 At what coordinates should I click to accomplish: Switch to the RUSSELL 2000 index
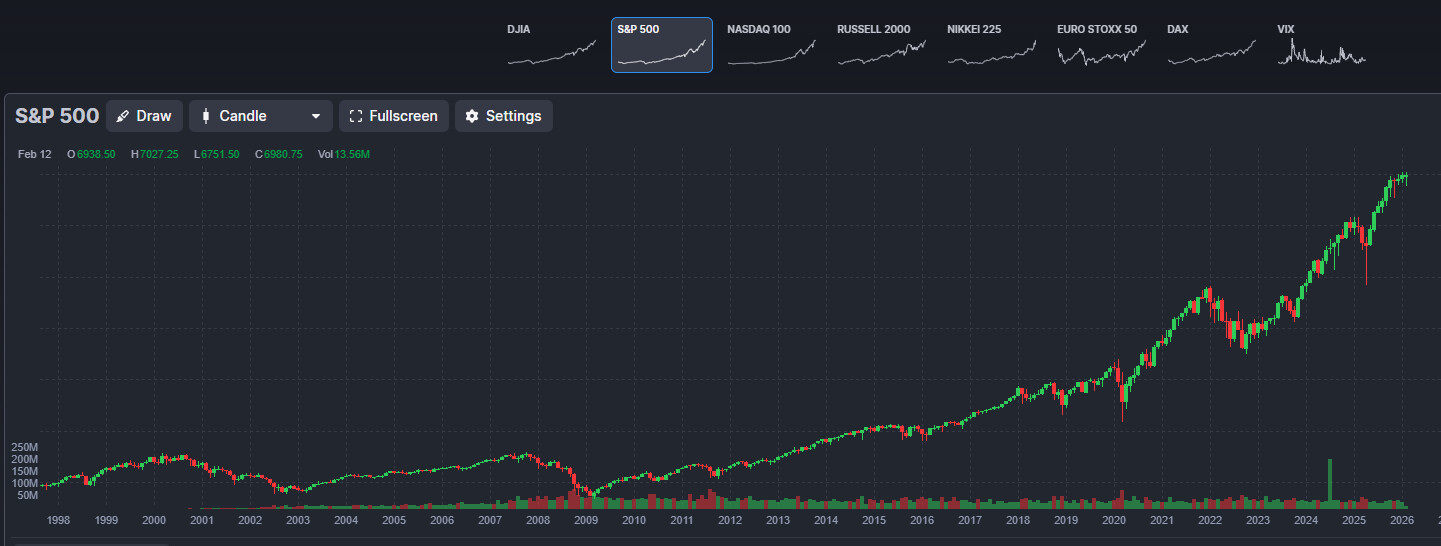[882, 45]
